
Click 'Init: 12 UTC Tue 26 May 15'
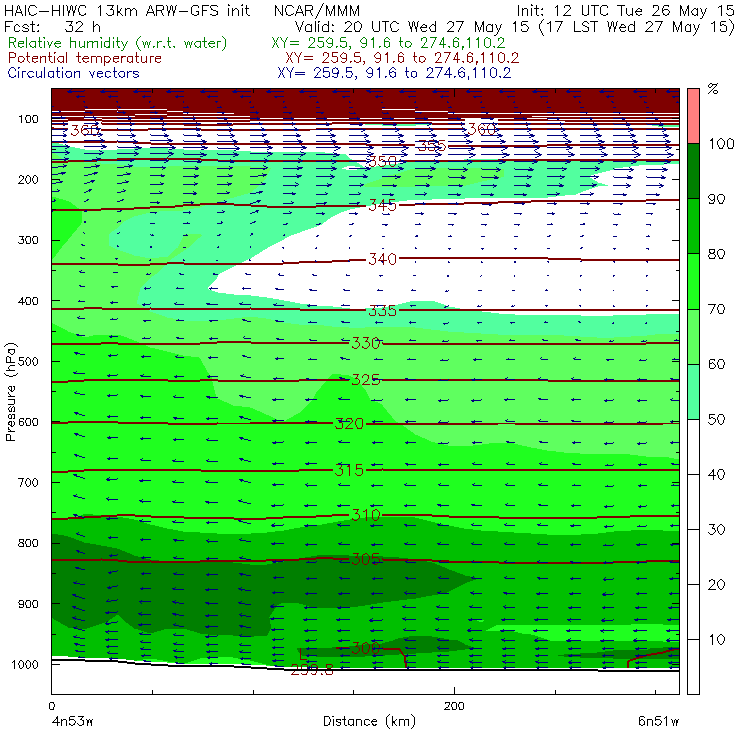click(625, 10)
